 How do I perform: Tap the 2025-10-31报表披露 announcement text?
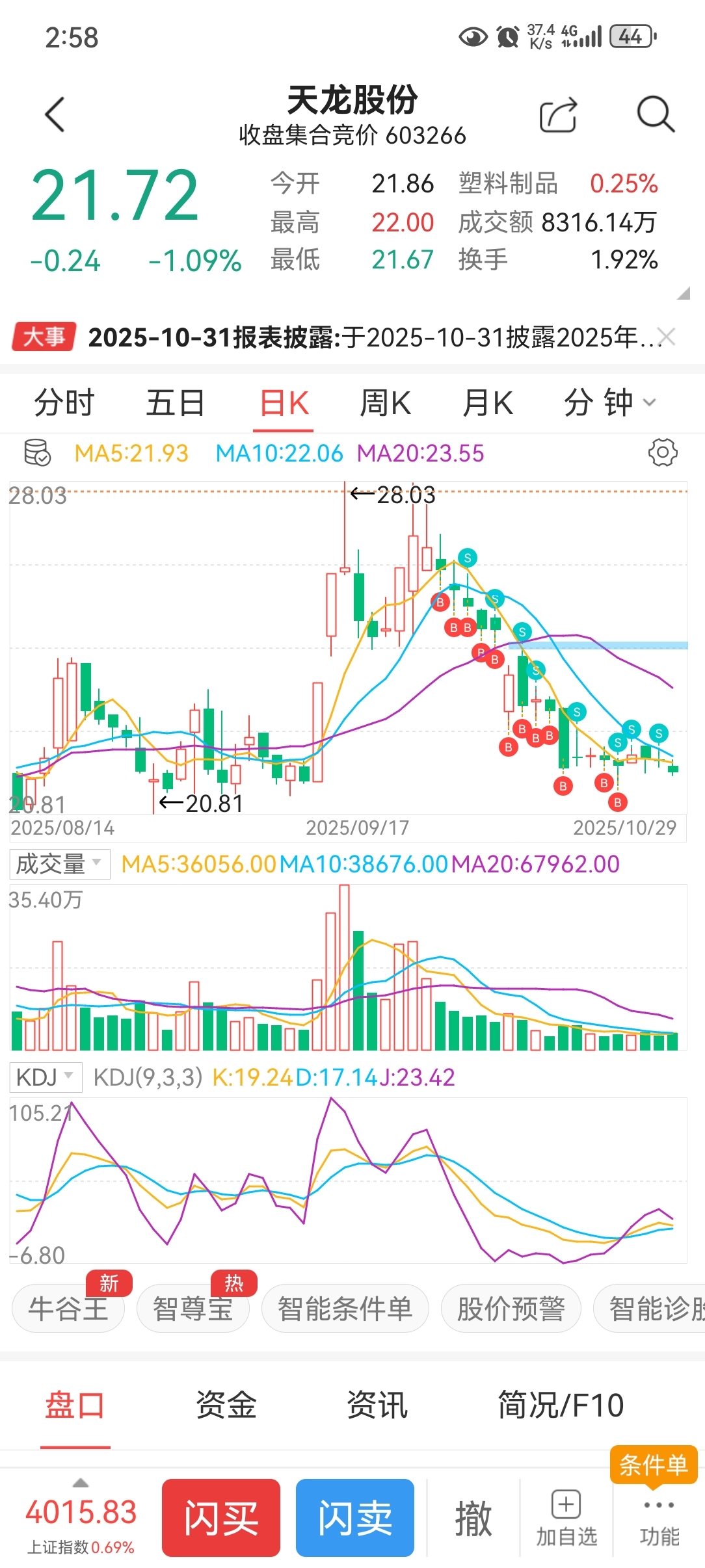click(375, 337)
